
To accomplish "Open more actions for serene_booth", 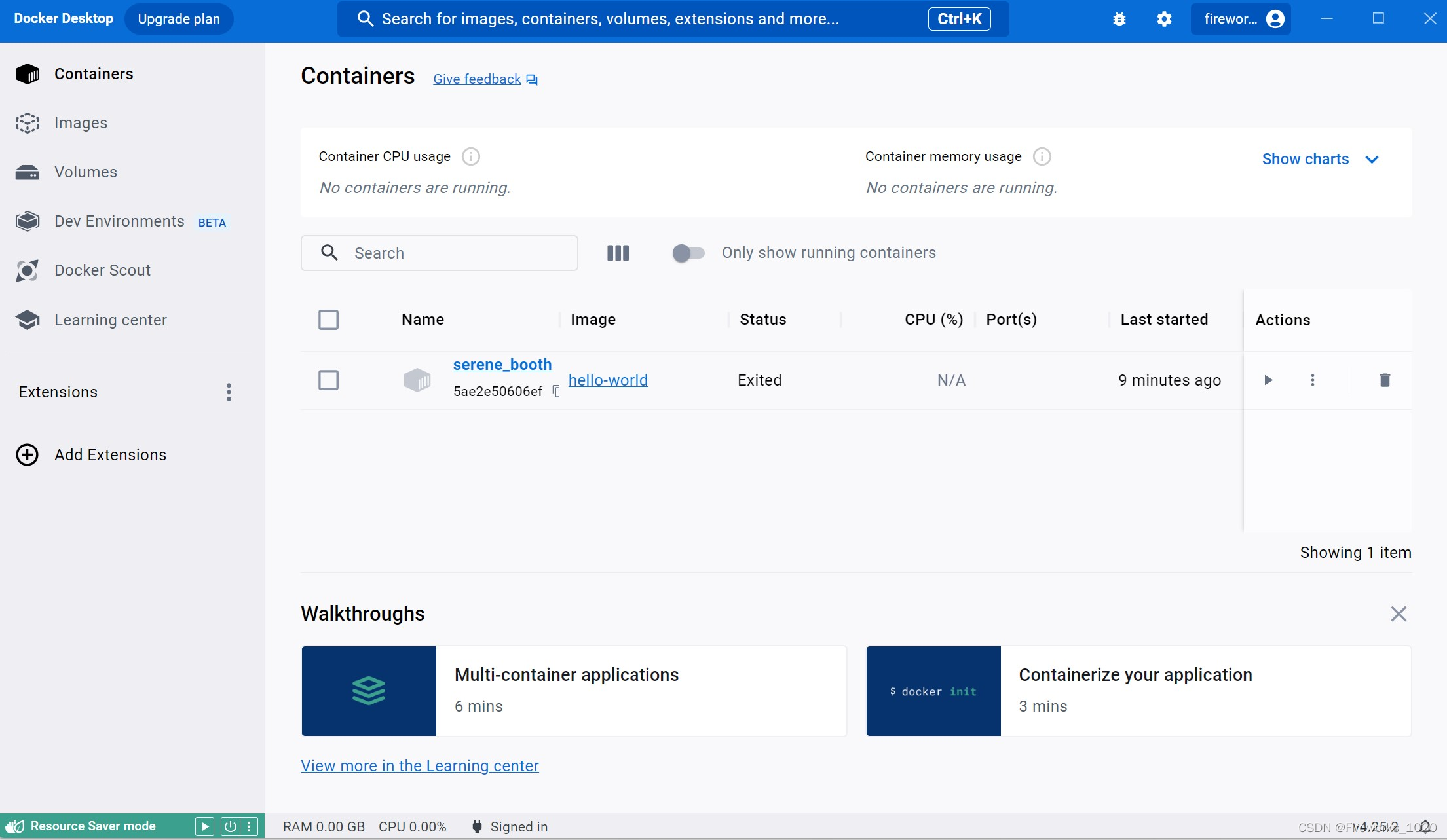I will tap(1312, 380).
